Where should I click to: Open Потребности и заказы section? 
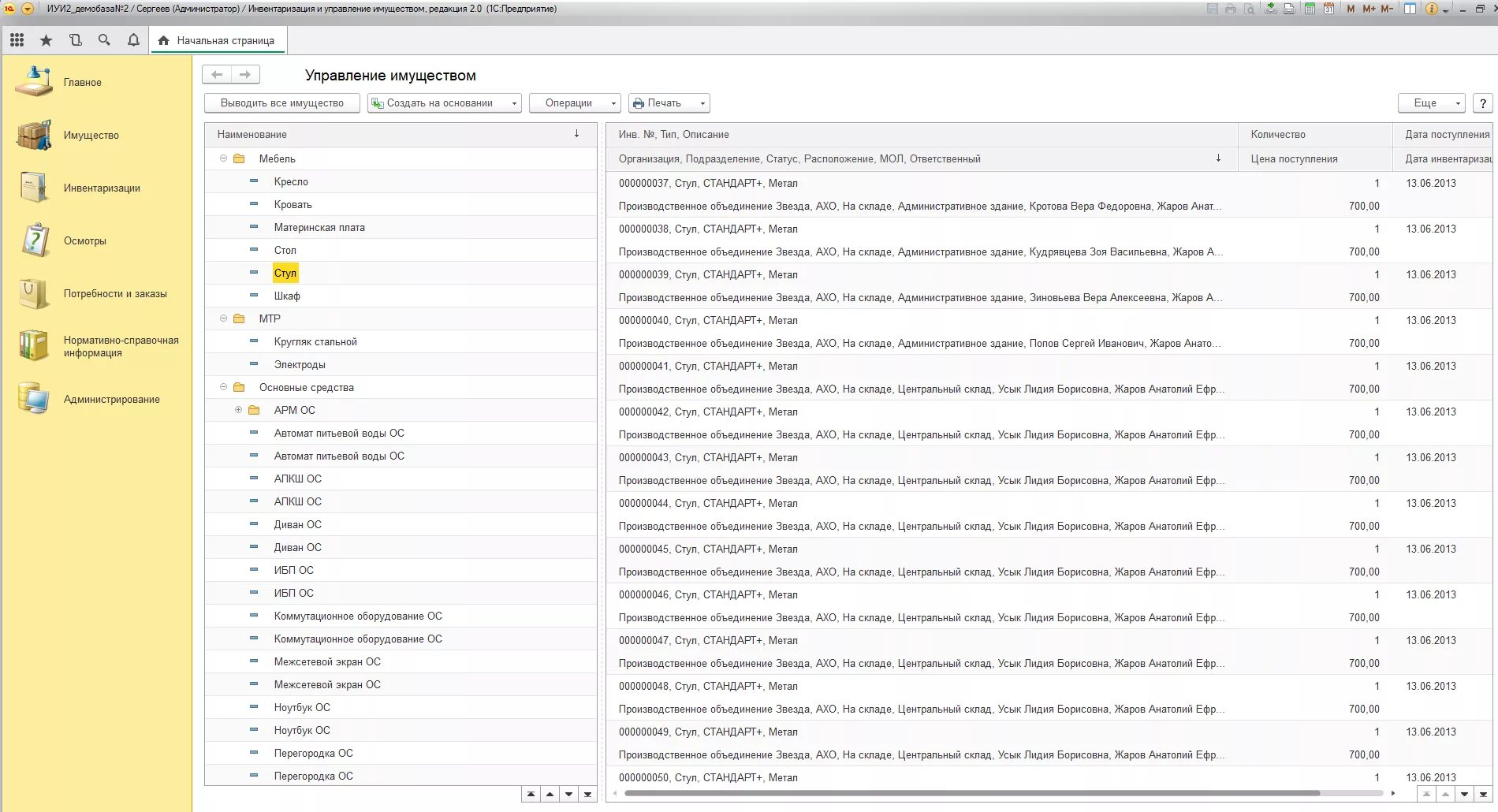(97, 293)
